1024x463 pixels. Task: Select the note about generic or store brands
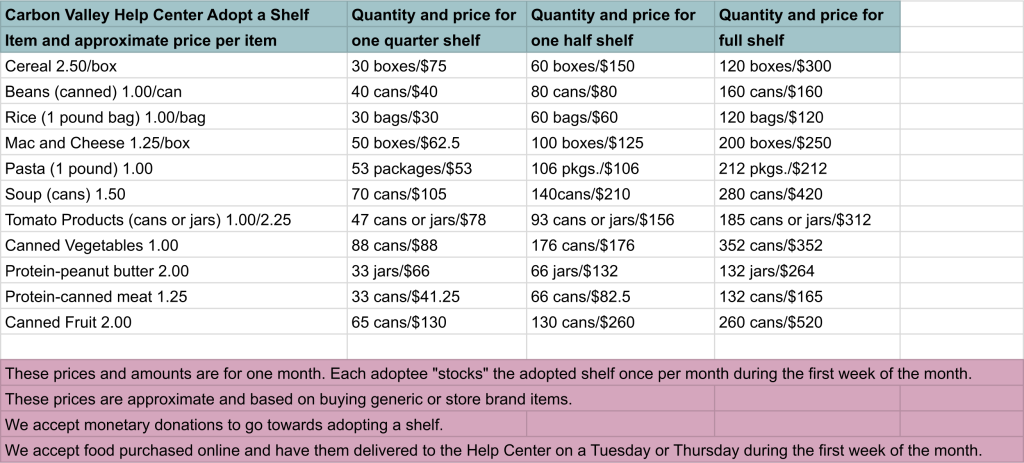click(289, 399)
